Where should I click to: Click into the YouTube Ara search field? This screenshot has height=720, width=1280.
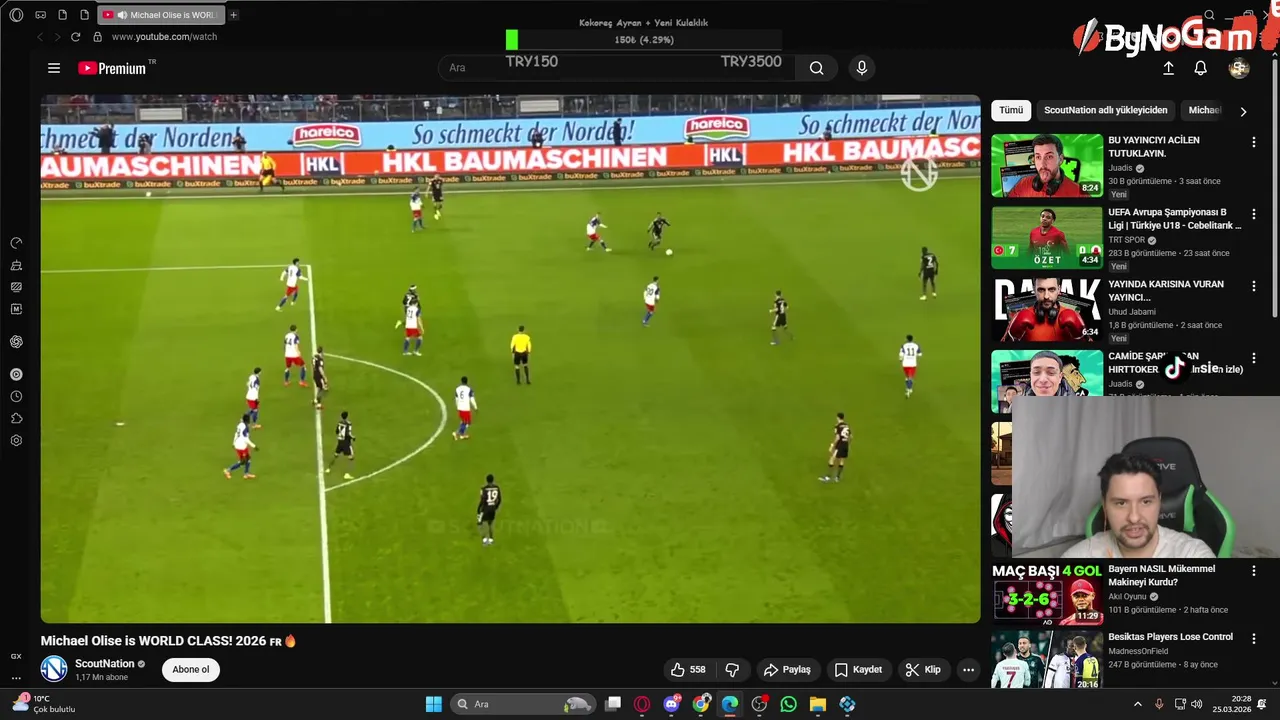pyautogui.click(x=617, y=68)
